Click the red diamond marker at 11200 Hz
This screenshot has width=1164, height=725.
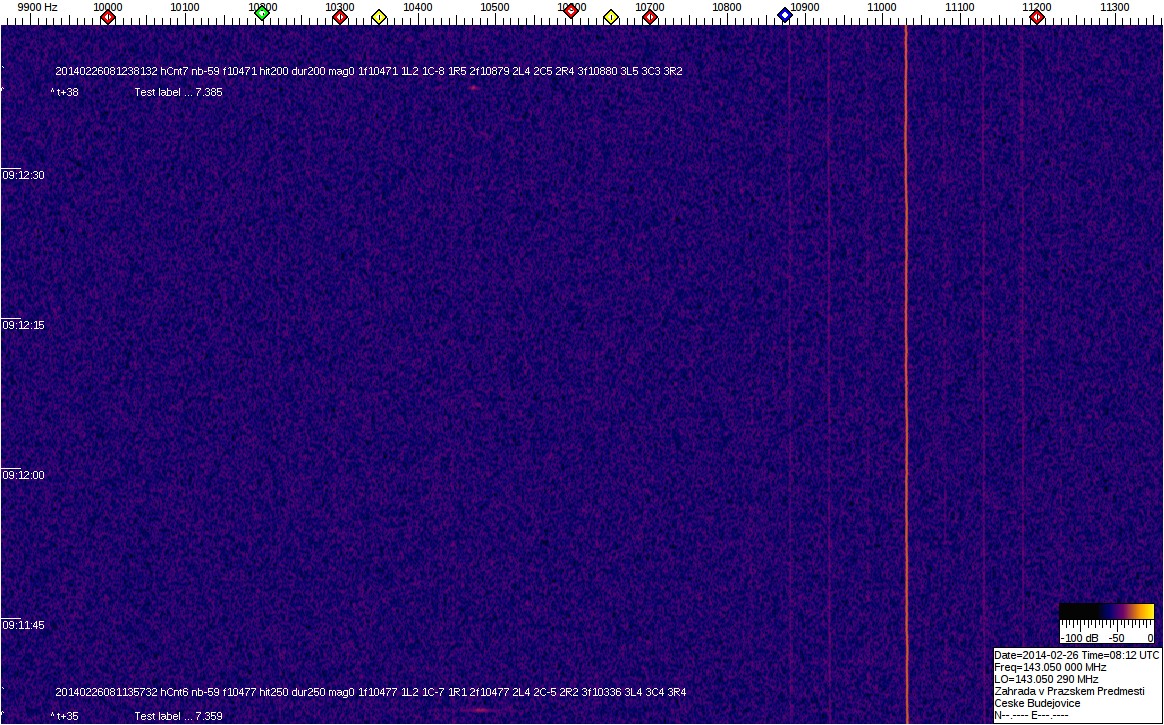pyautogui.click(x=1038, y=17)
